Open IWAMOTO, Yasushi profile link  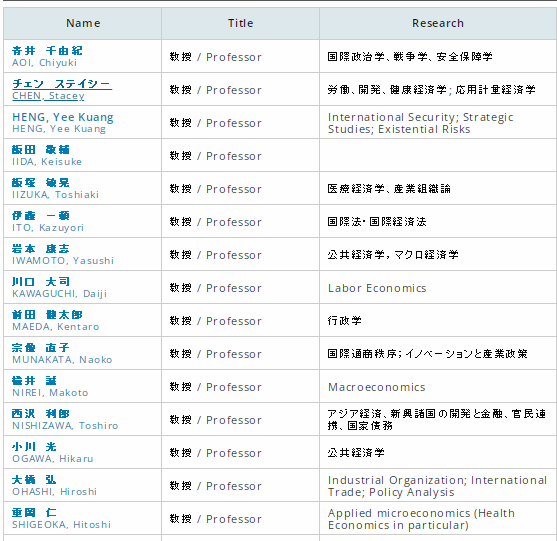coord(63,255)
